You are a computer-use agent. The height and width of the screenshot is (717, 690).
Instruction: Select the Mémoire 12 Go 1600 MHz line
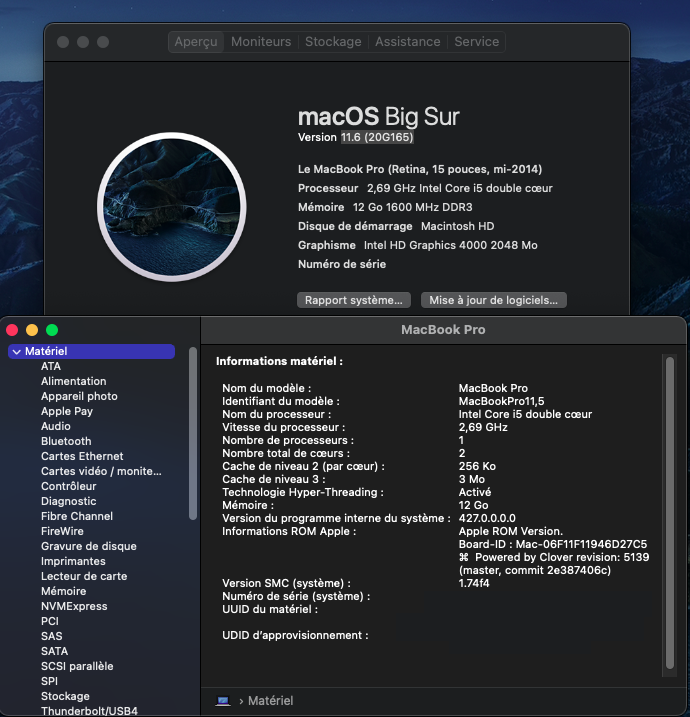pyautogui.click(x=385, y=207)
